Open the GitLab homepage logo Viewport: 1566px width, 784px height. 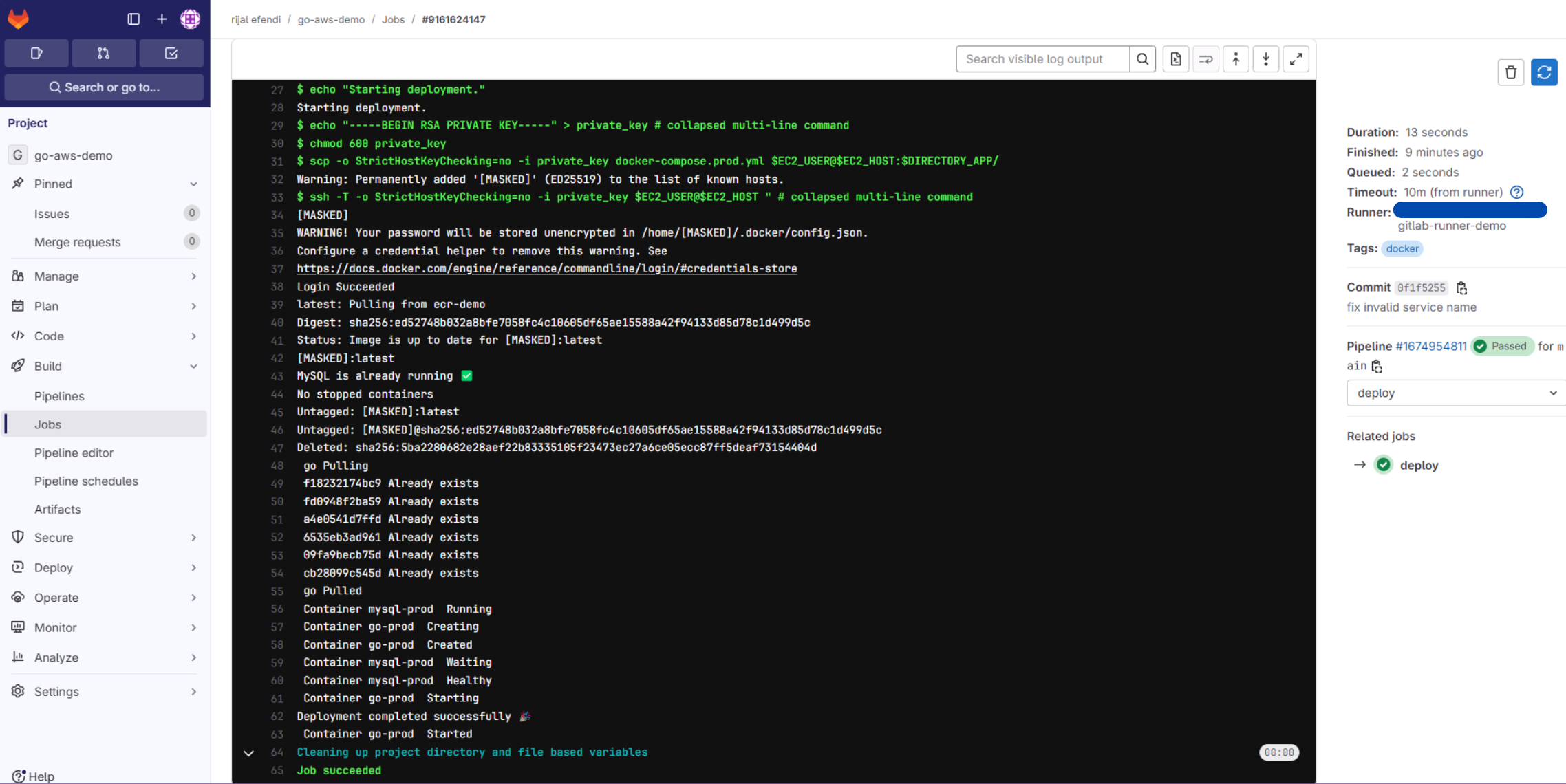[19, 19]
